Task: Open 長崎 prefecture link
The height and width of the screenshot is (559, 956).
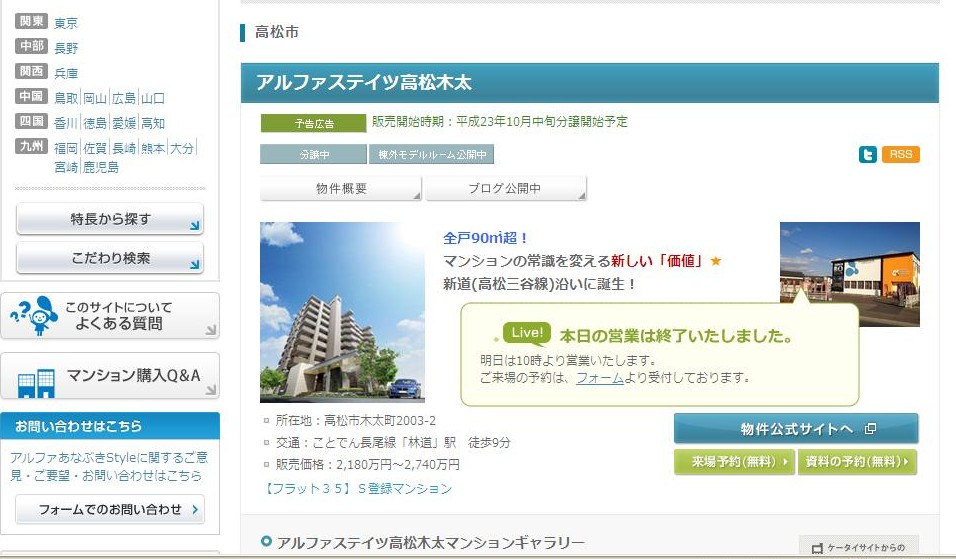Action: click(x=124, y=148)
